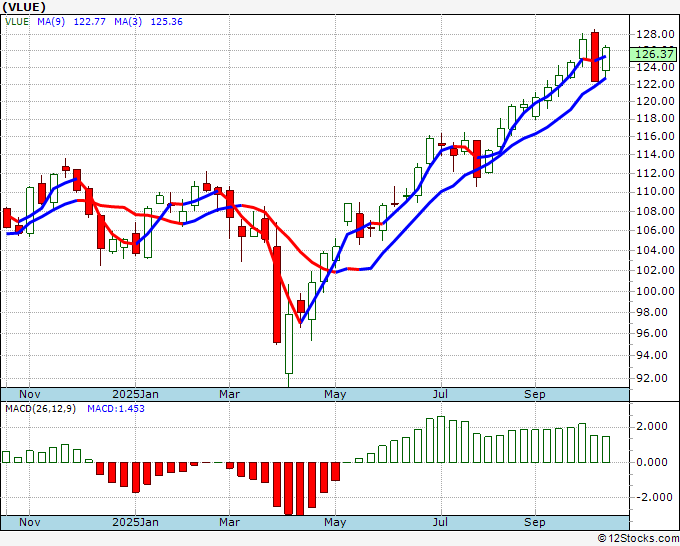Select Sep on the MACD panel date axis
The height and width of the screenshot is (546, 680).
535,522
